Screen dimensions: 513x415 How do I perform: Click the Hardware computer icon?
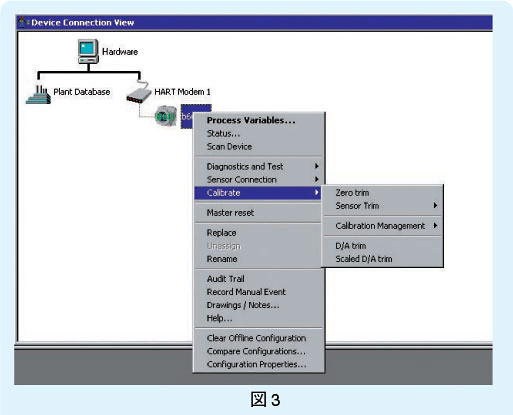[88, 51]
